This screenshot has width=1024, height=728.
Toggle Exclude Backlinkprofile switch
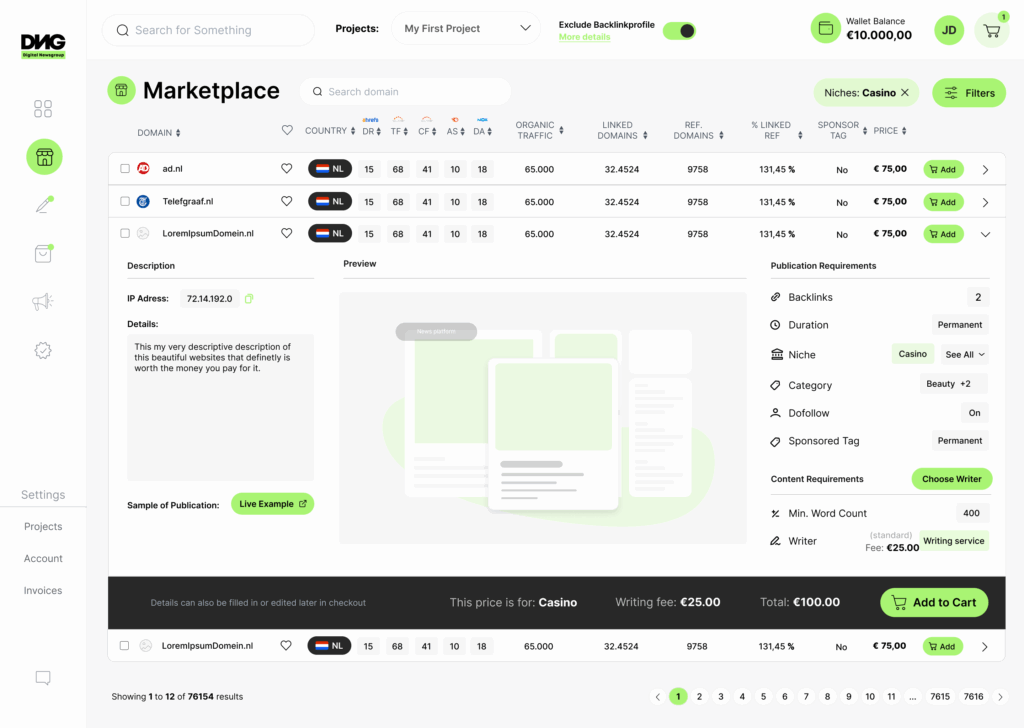coord(679,31)
